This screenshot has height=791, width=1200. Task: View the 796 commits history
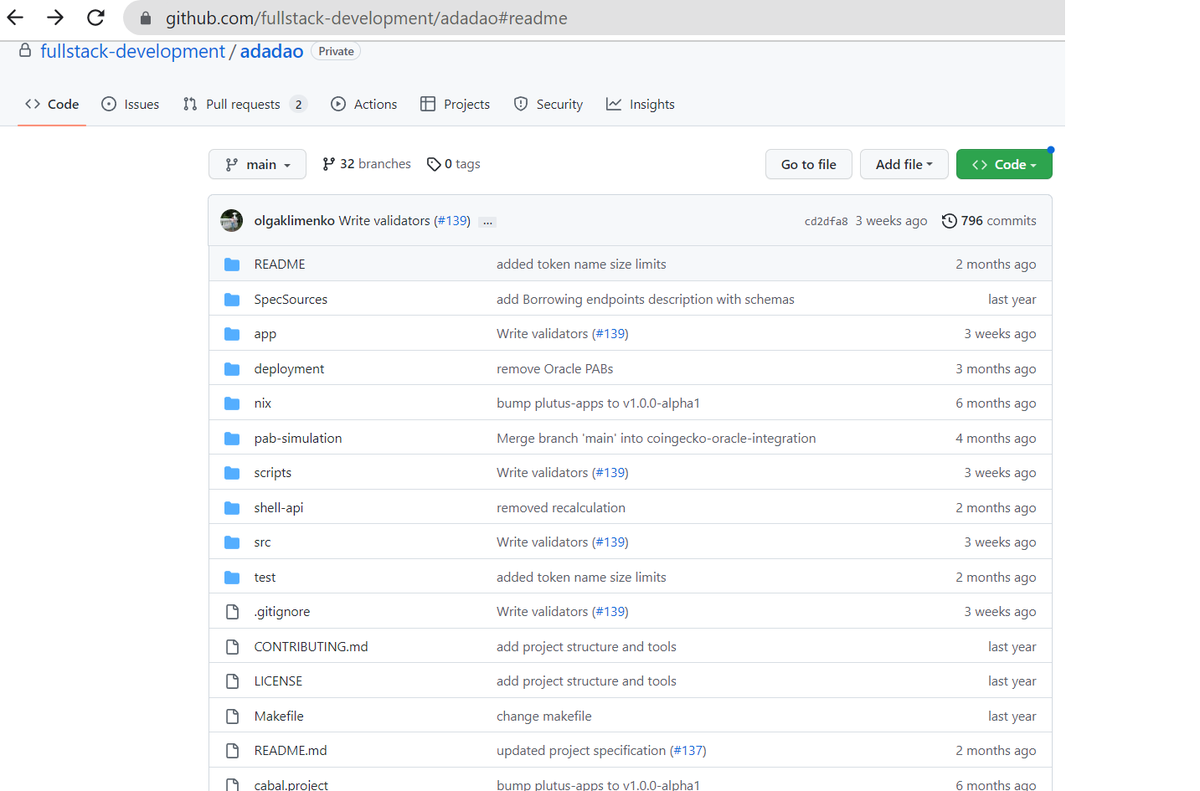point(989,221)
